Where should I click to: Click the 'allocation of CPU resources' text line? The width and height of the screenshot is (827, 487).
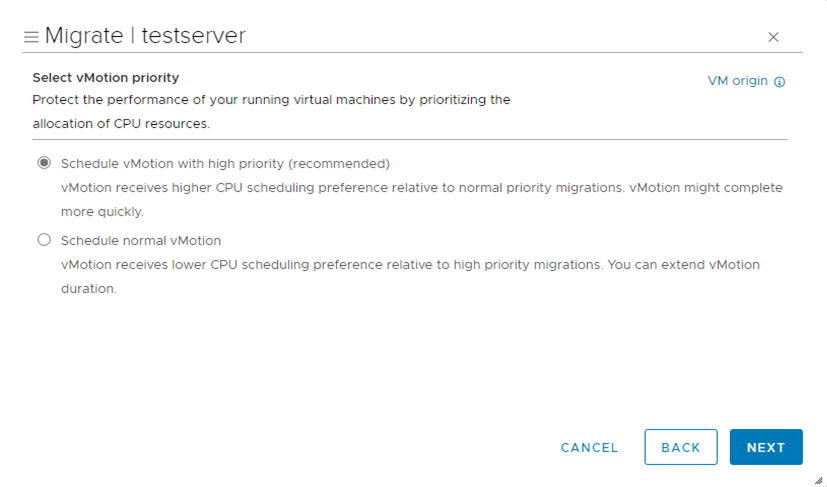(121, 123)
